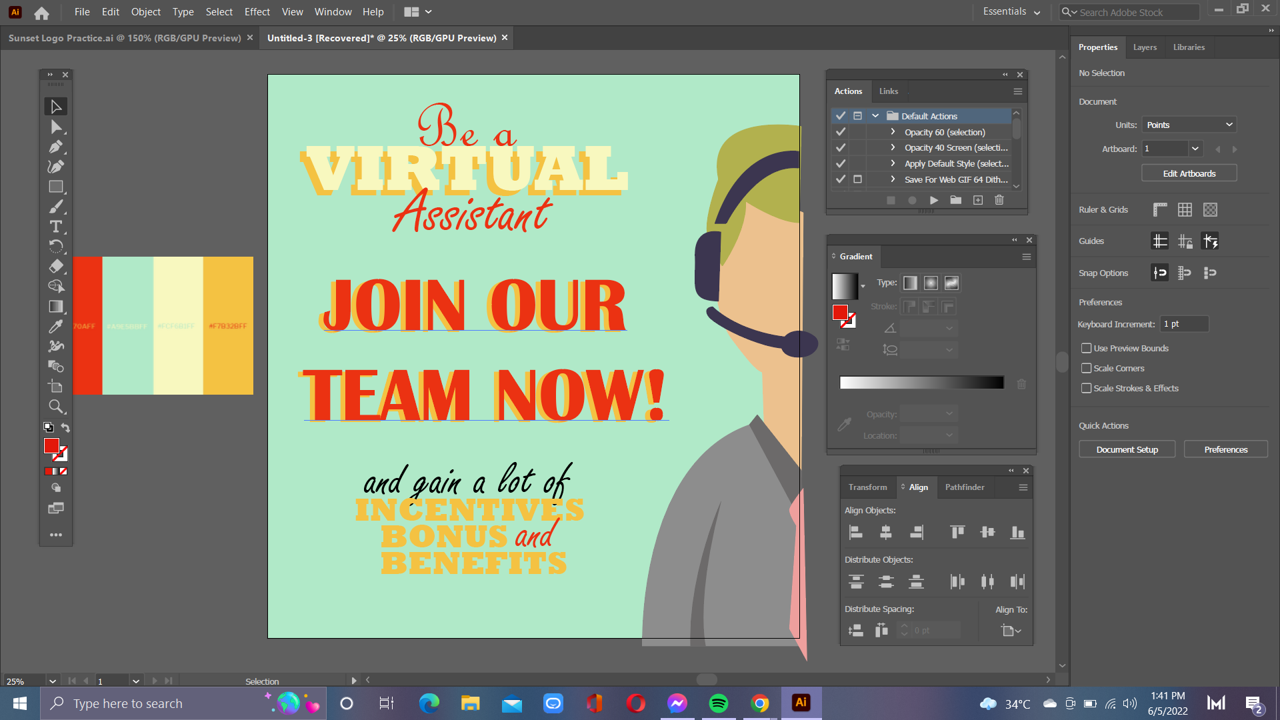Create new action set folder
The width and height of the screenshot is (1280, 720).
[x=956, y=200]
